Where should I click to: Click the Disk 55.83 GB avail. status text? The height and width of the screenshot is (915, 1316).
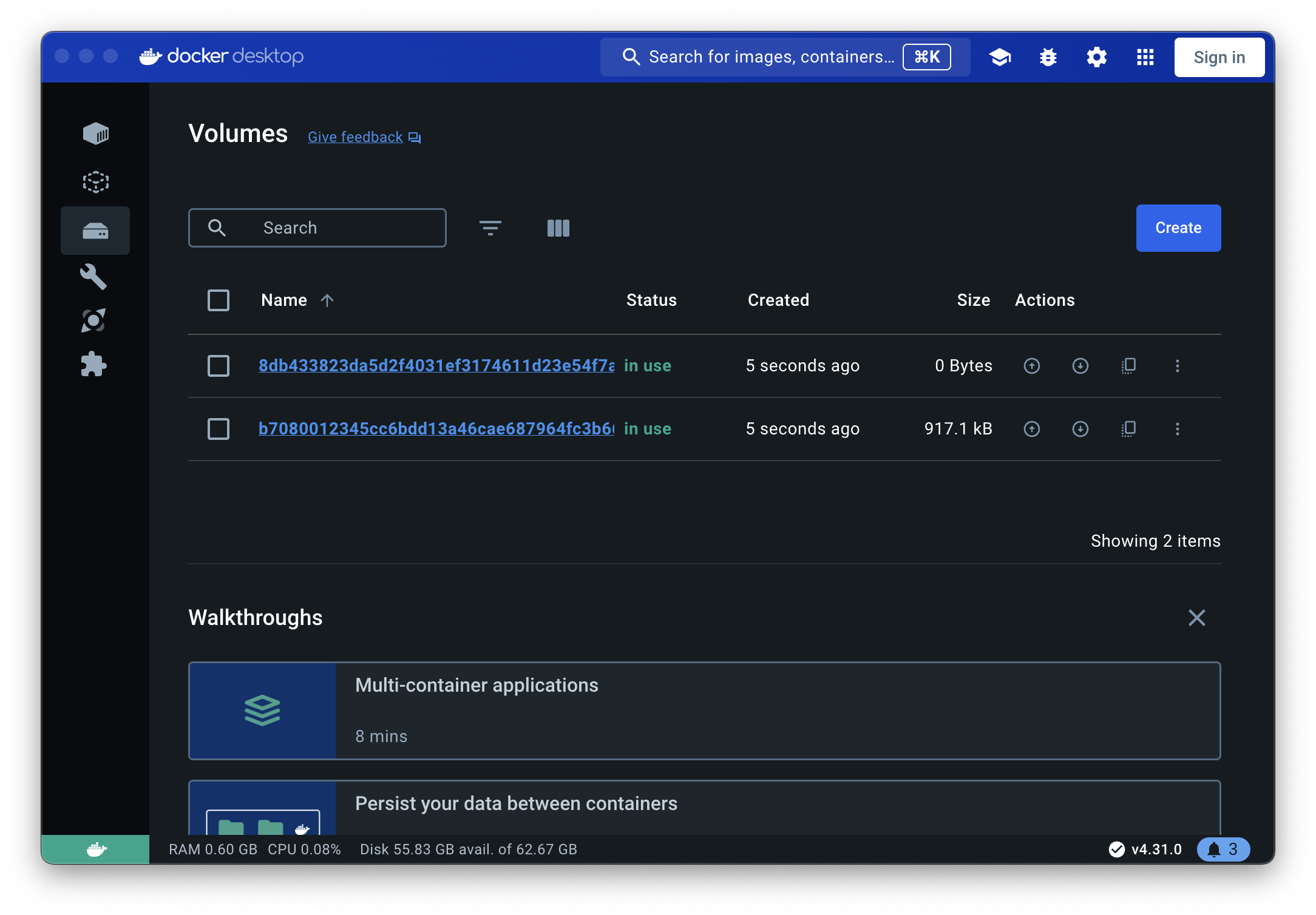point(469,849)
